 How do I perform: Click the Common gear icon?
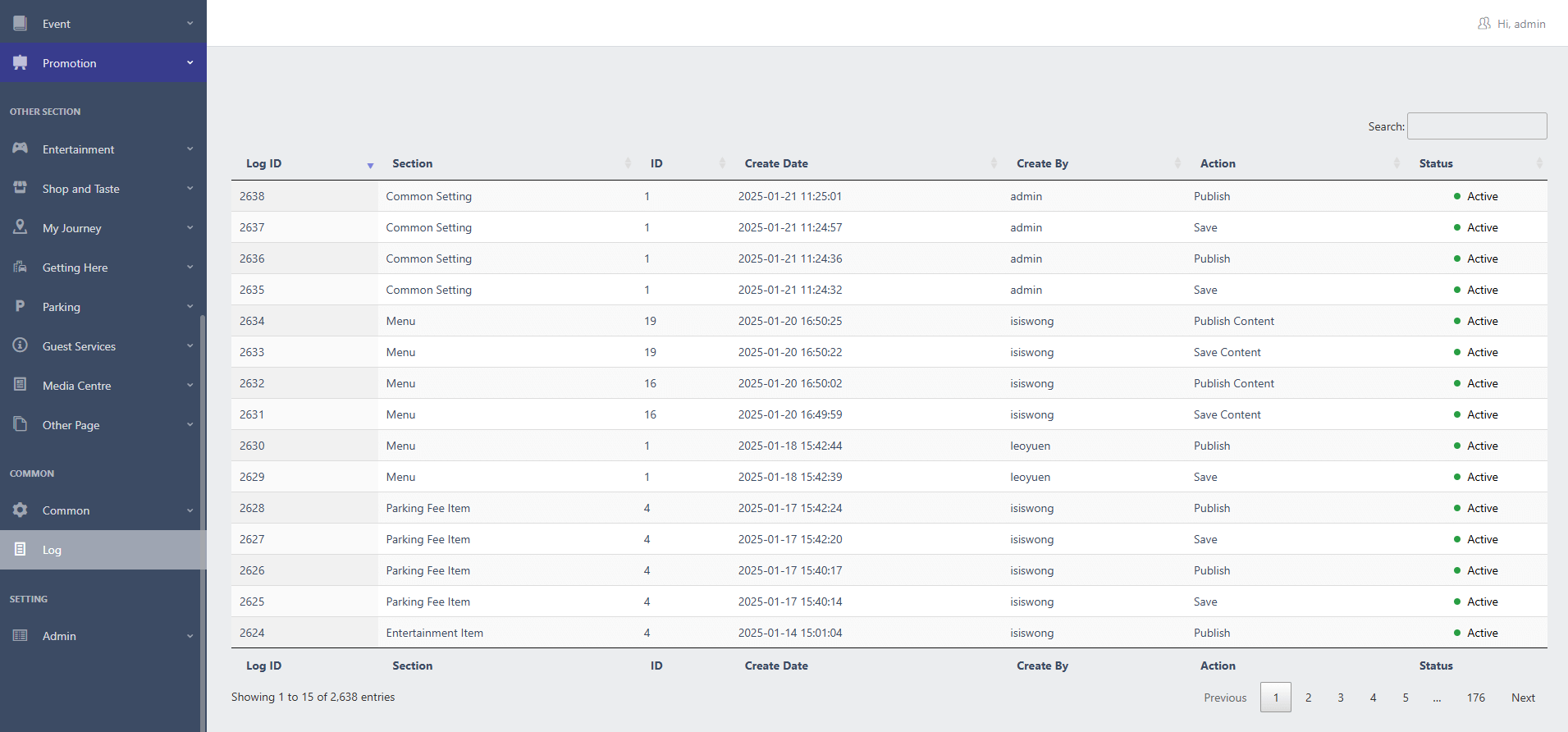point(21,510)
